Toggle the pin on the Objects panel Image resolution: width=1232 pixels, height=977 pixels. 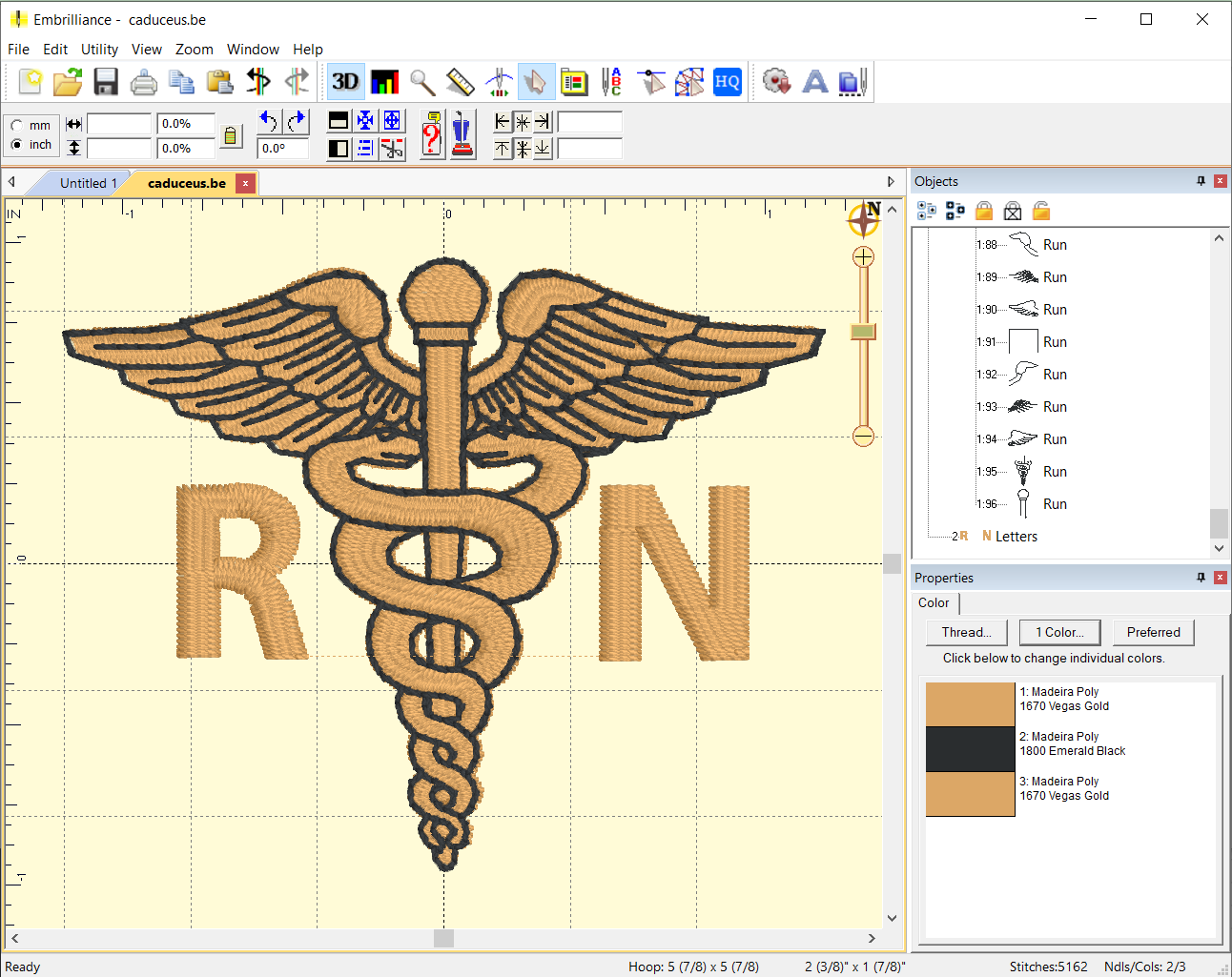coord(1201,181)
